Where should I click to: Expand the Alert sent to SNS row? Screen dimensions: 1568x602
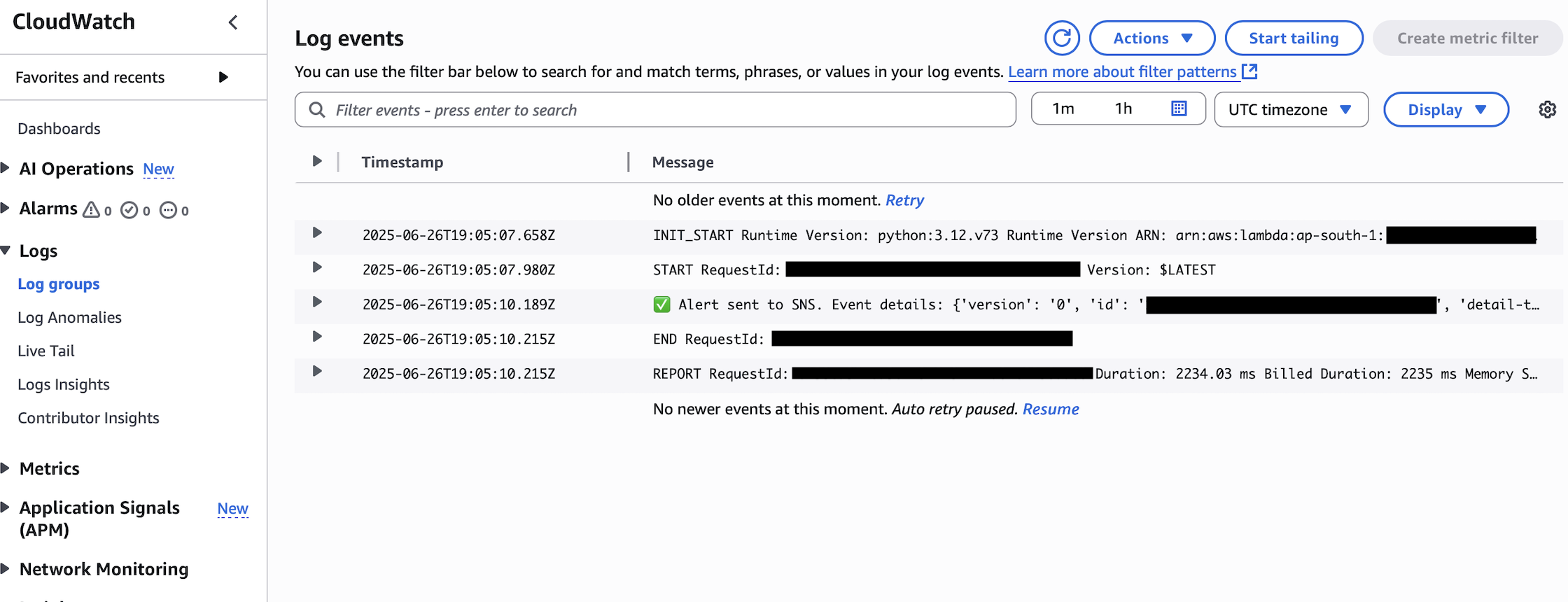317,302
